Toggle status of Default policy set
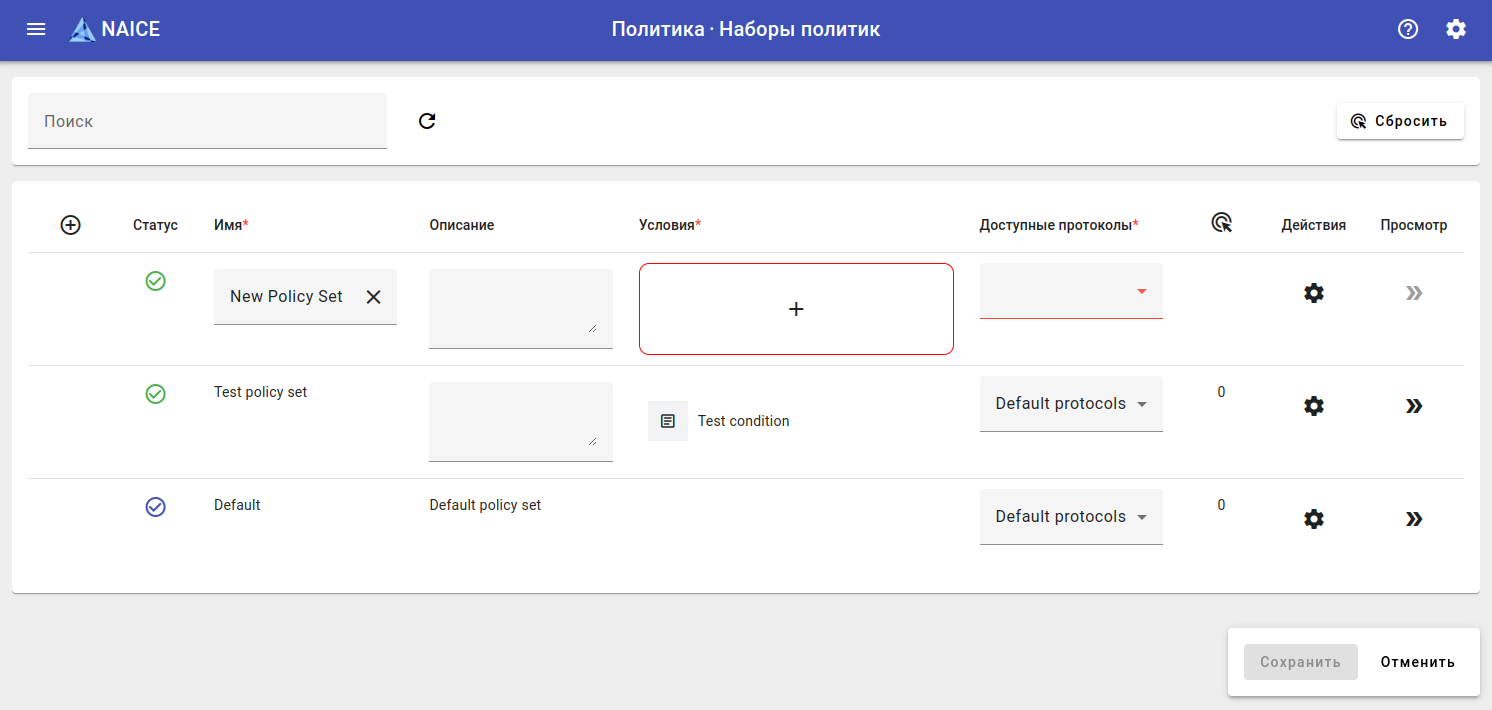Viewport: 1492px width, 710px height. pyautogui.click(x=155, y=507)
